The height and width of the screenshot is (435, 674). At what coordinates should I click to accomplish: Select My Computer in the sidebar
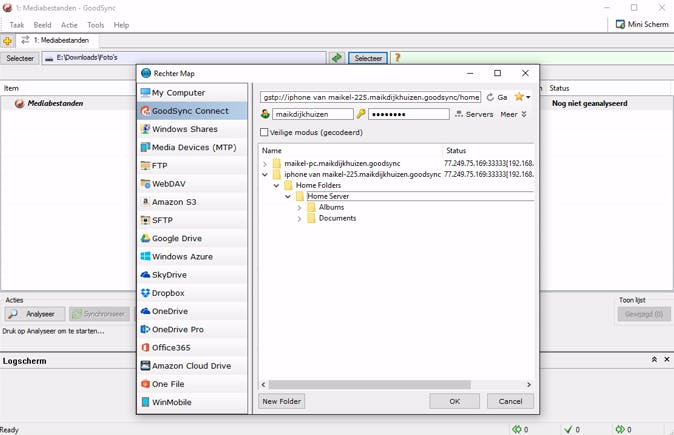[x=193, y=92]
